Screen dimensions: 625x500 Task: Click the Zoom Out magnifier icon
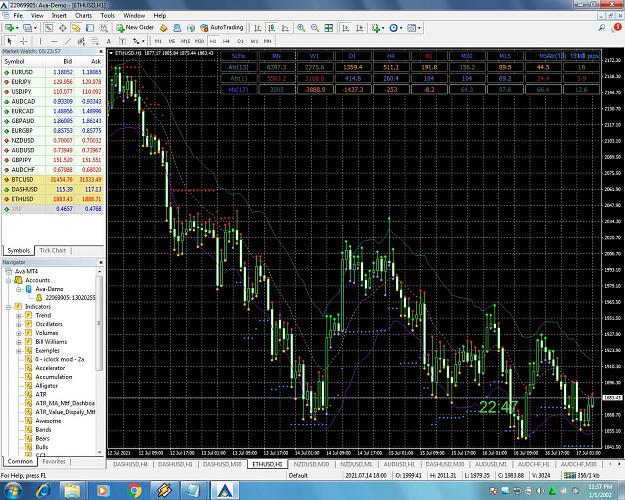315,28
